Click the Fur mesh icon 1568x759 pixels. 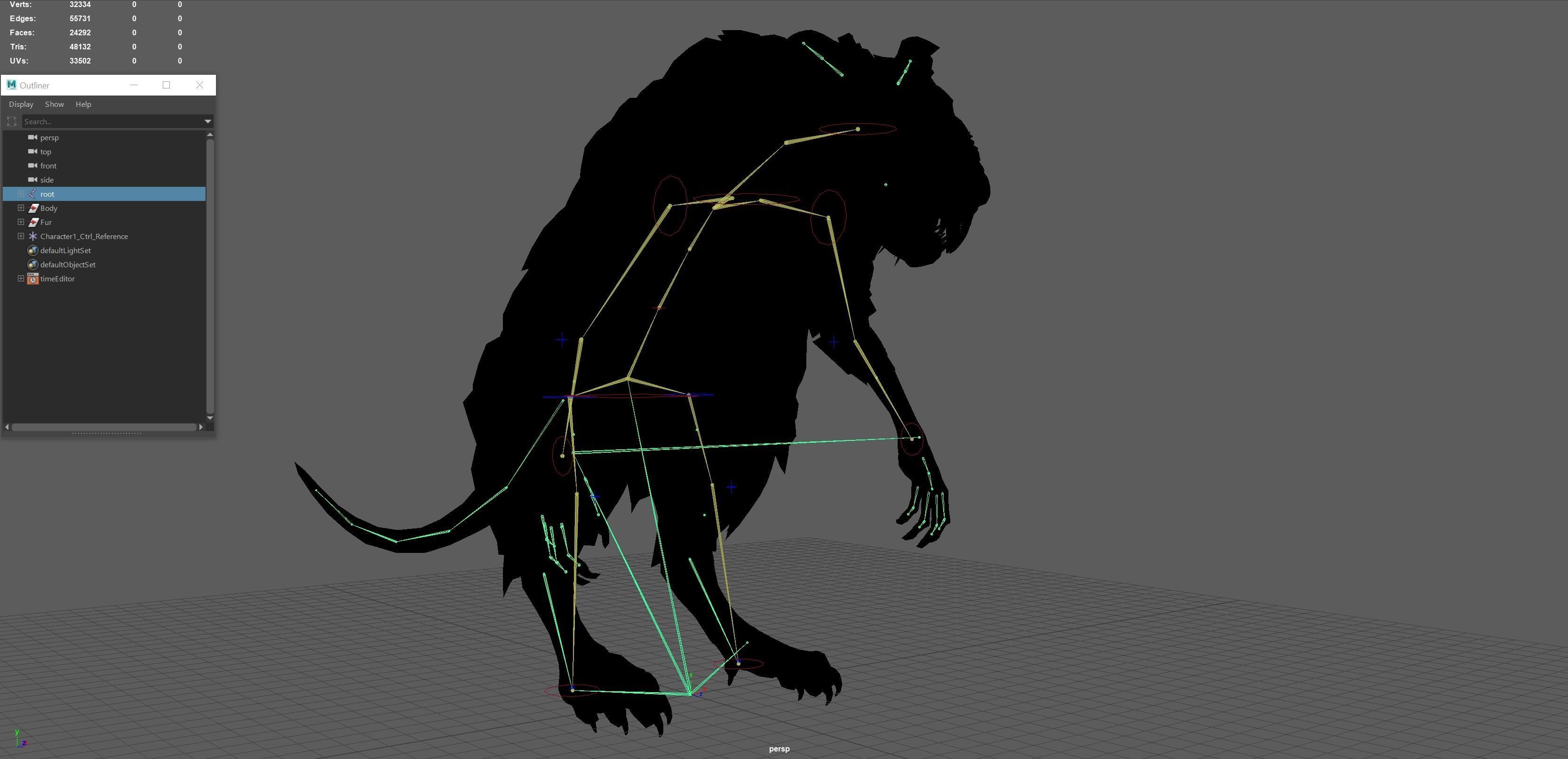pyautogui.click(x=33, y=222)
